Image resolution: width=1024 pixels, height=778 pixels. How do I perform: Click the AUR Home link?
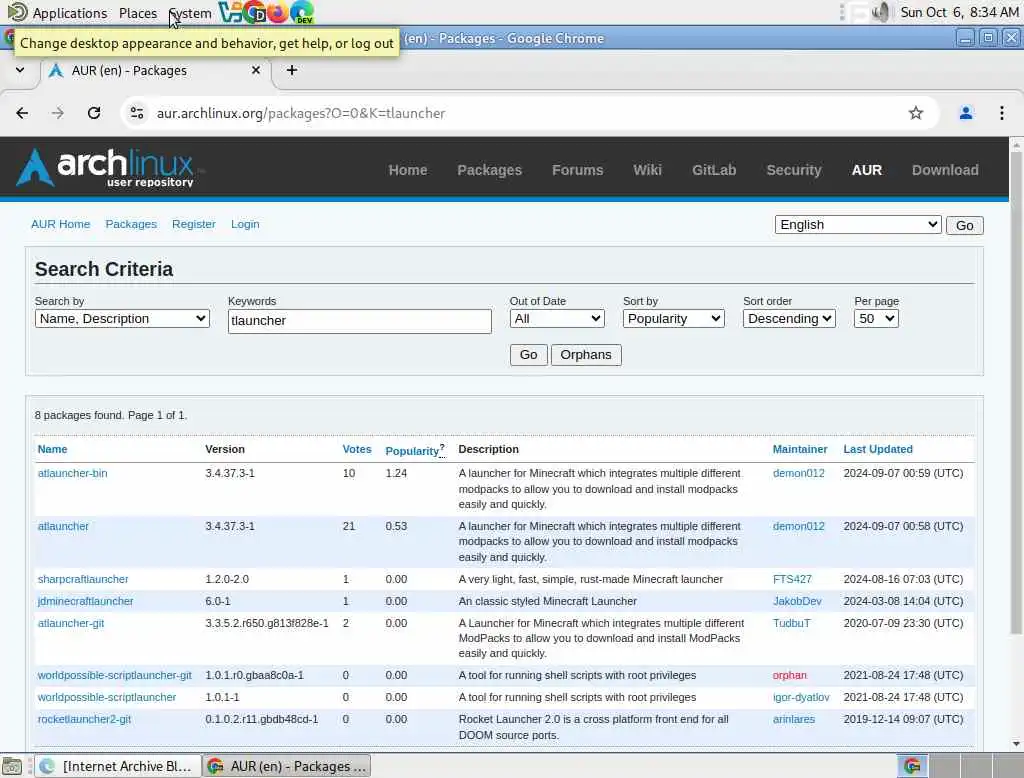pos(61,224)
